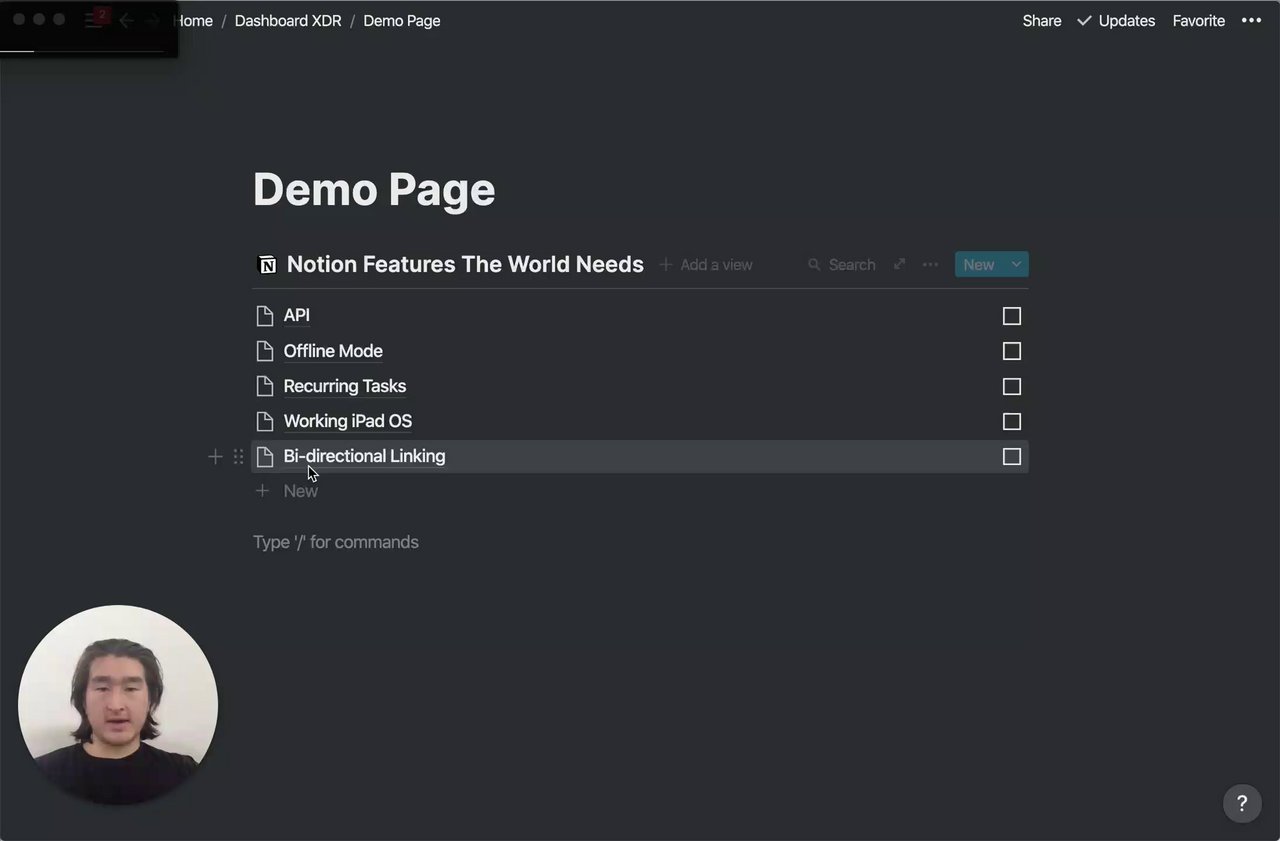
Task: Click the search magnifier icon in database header
Action: point(814,265)
